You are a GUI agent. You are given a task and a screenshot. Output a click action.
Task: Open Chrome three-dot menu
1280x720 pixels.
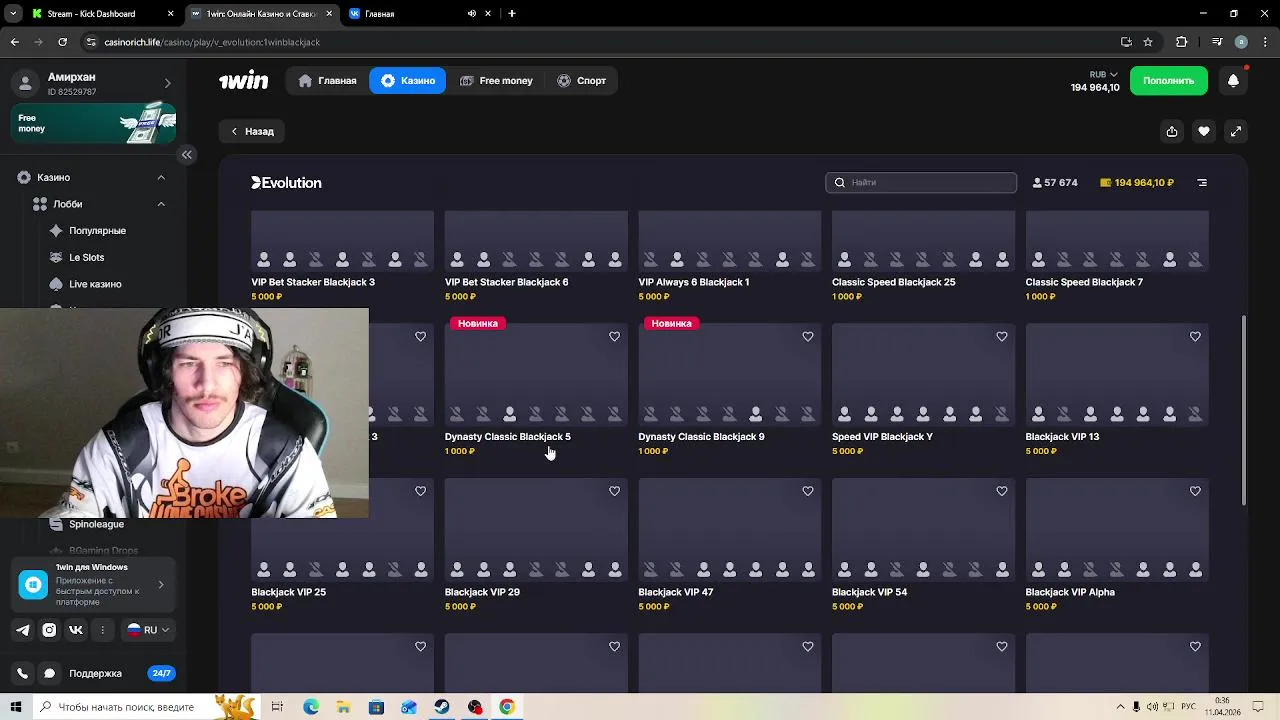1265,42
